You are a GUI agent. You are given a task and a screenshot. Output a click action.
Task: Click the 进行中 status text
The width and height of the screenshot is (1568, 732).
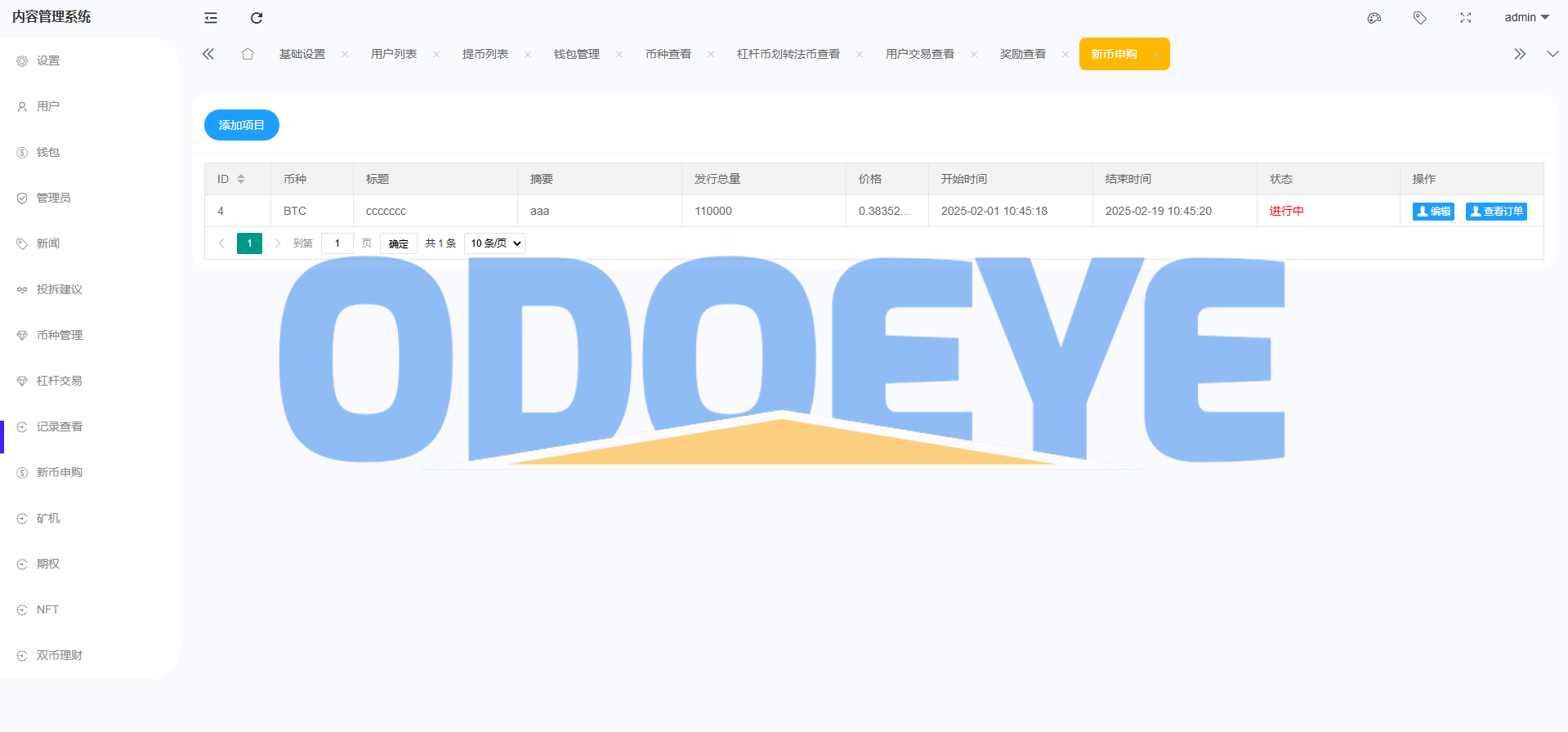(1287, 211)
